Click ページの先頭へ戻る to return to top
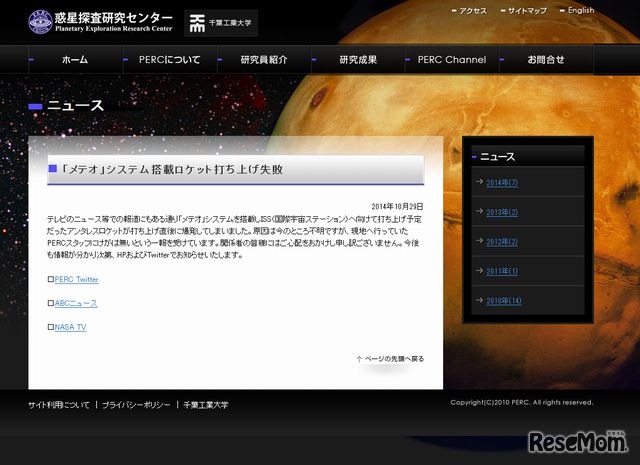The height and width of the screenshot is (465, 640). tap(394, 359)
